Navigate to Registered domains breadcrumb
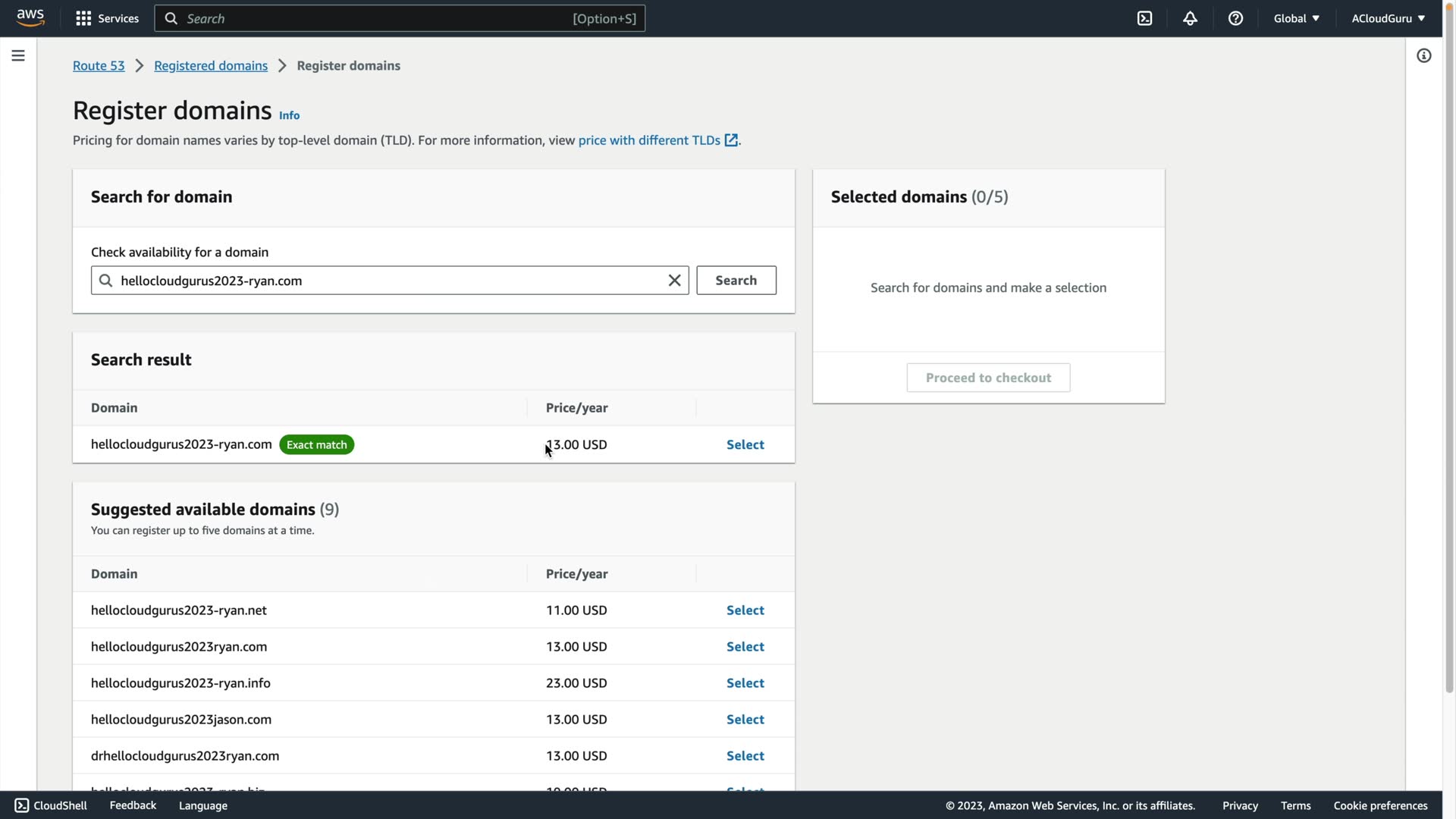1456x819 pixels. (211, 66)
